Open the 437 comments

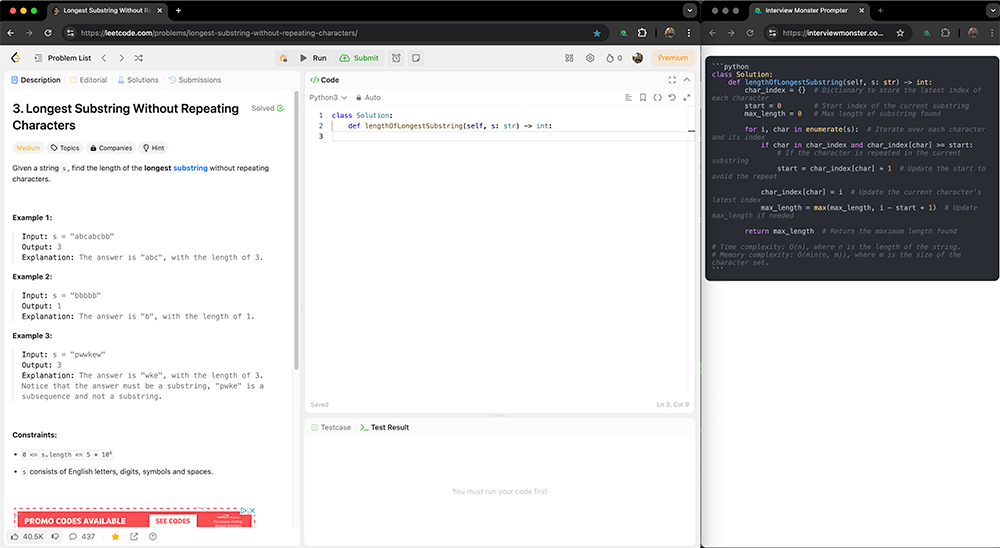coord(82,537)
